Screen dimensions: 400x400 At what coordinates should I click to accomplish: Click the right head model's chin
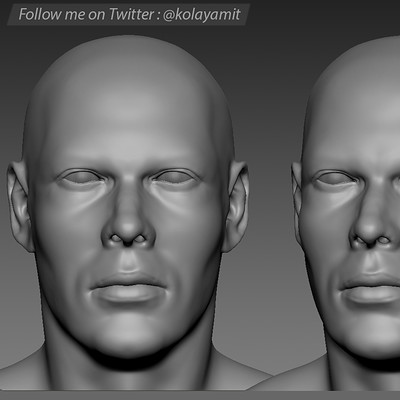pos(370,333)
